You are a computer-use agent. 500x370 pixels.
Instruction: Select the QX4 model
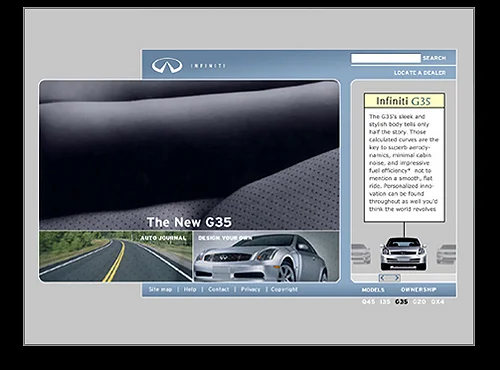click(x=438, y=302)
